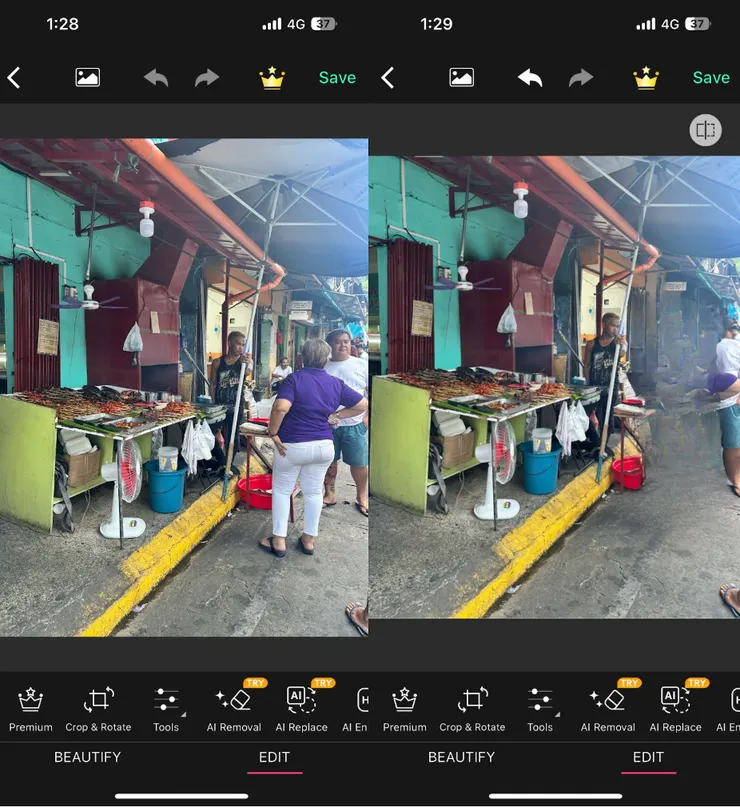Open the cut-off AI En tool in the left screen
Viewport: 740px width, 807px height.
pyautogui.click(x=356, y=709)
